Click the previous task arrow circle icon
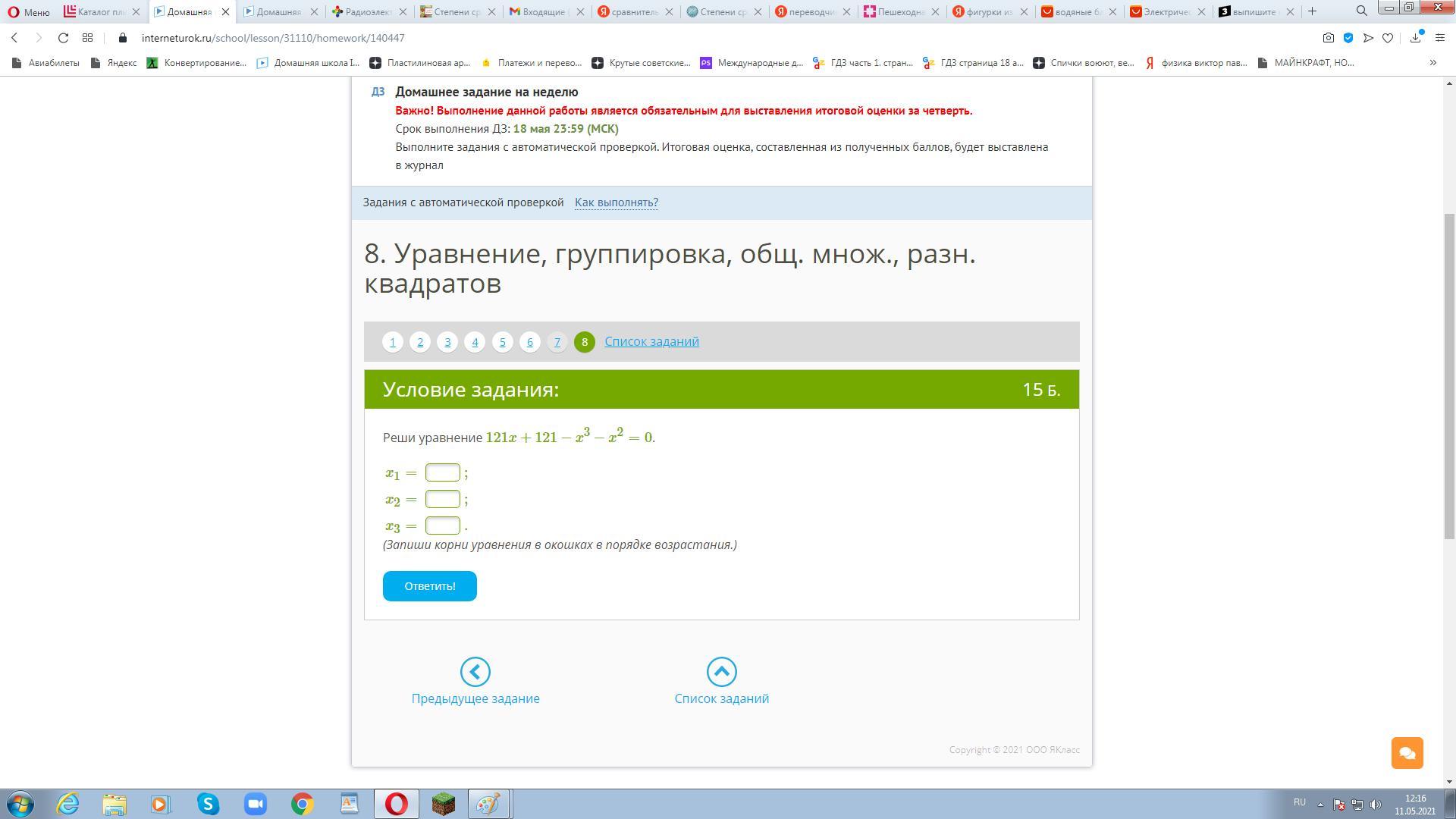Screen dimensions: 1456x819 475,672
